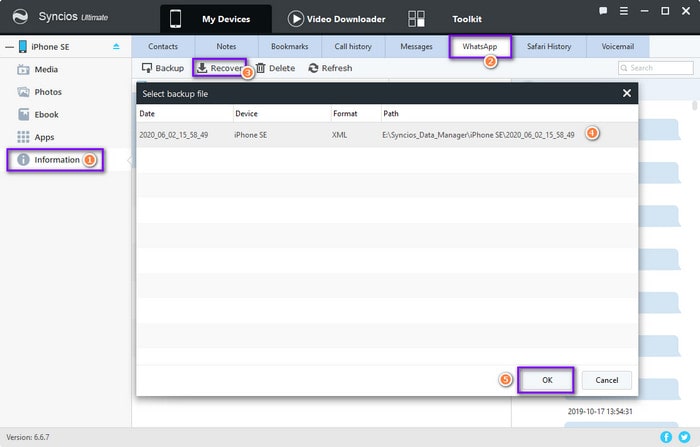Sort by the Path column header
This screenshot has width=700, height=447.
(509, 113)
